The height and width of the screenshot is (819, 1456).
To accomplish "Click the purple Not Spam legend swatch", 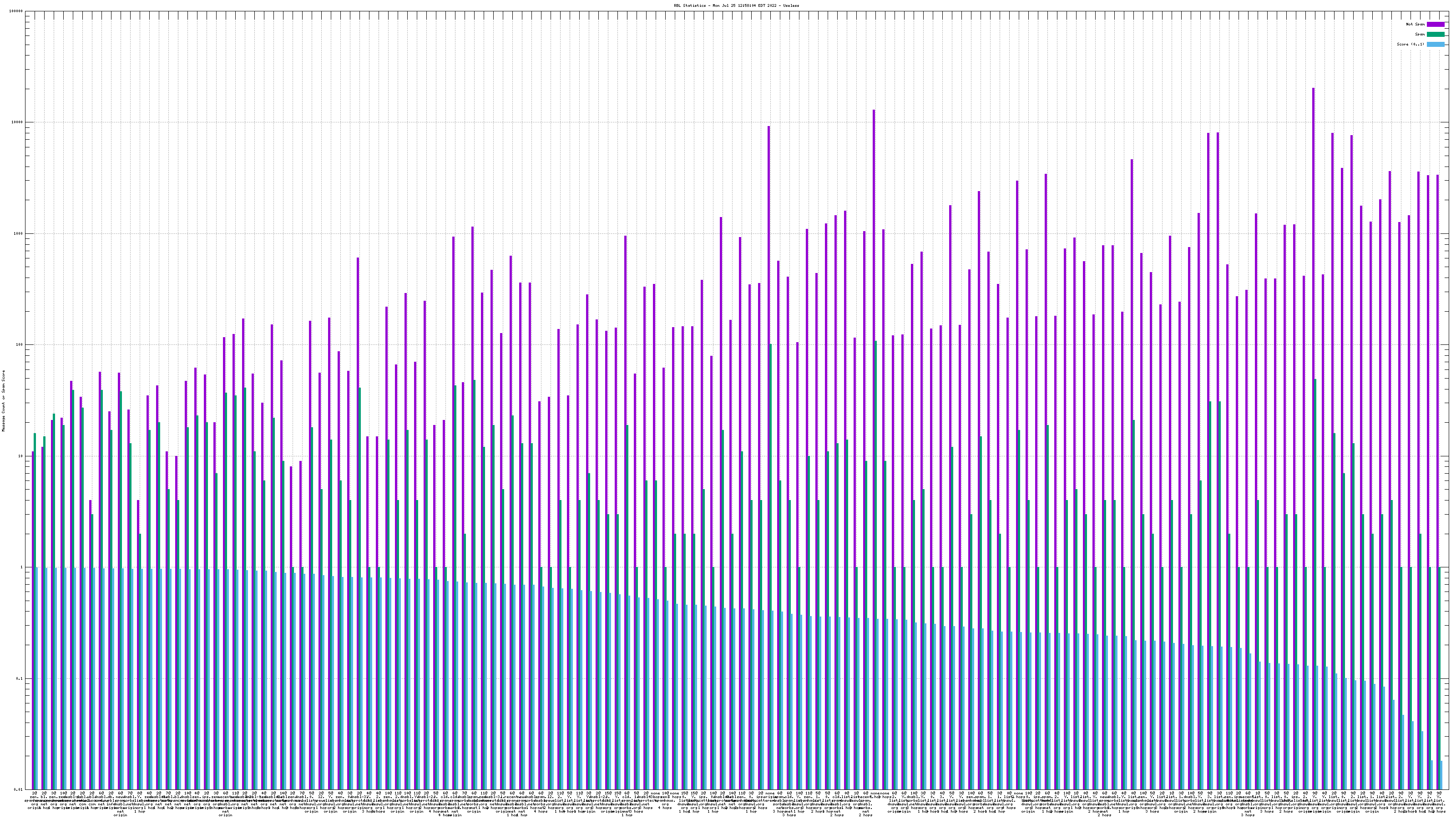I will [1435, 24].
